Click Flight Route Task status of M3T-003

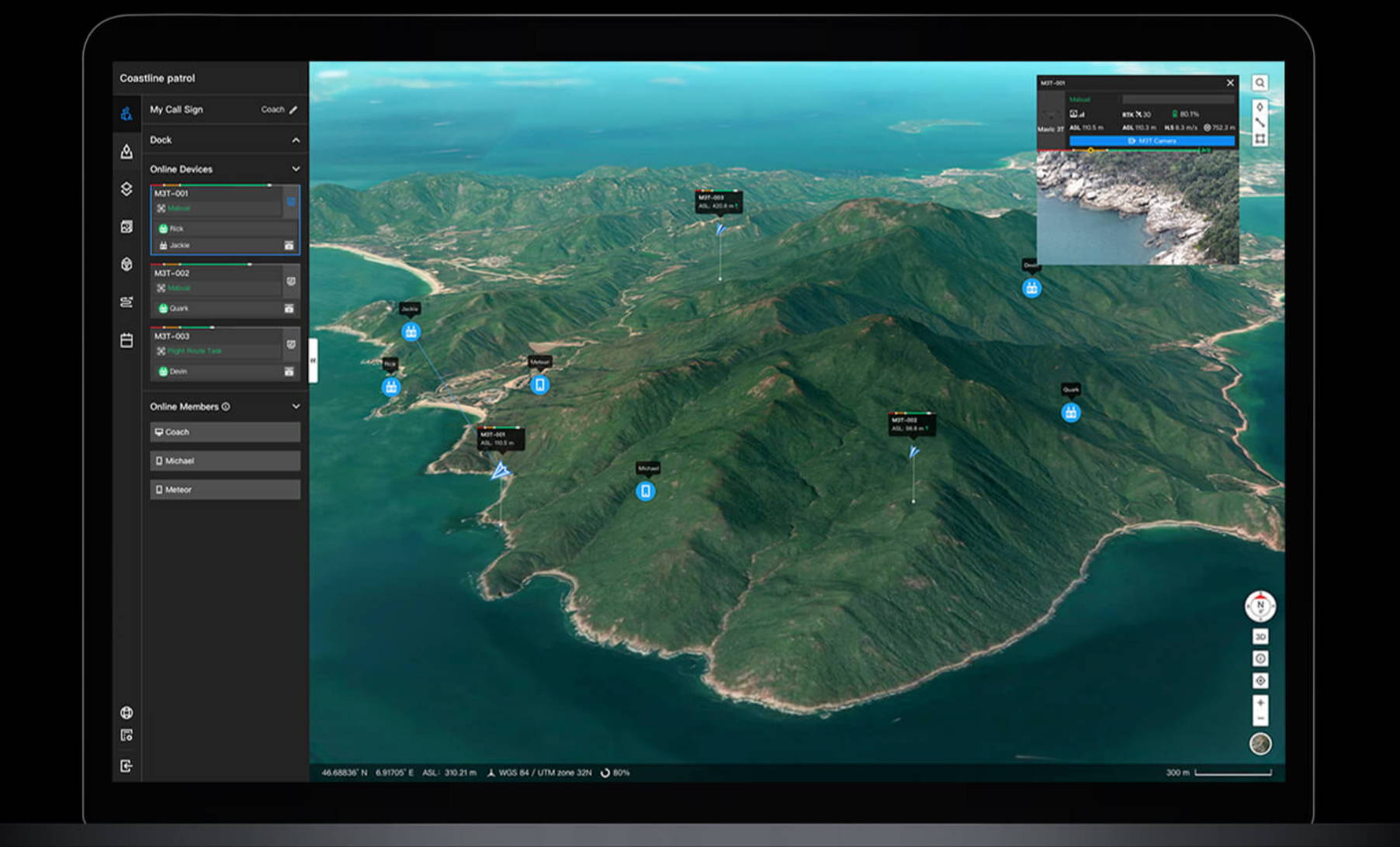(194, 351)
